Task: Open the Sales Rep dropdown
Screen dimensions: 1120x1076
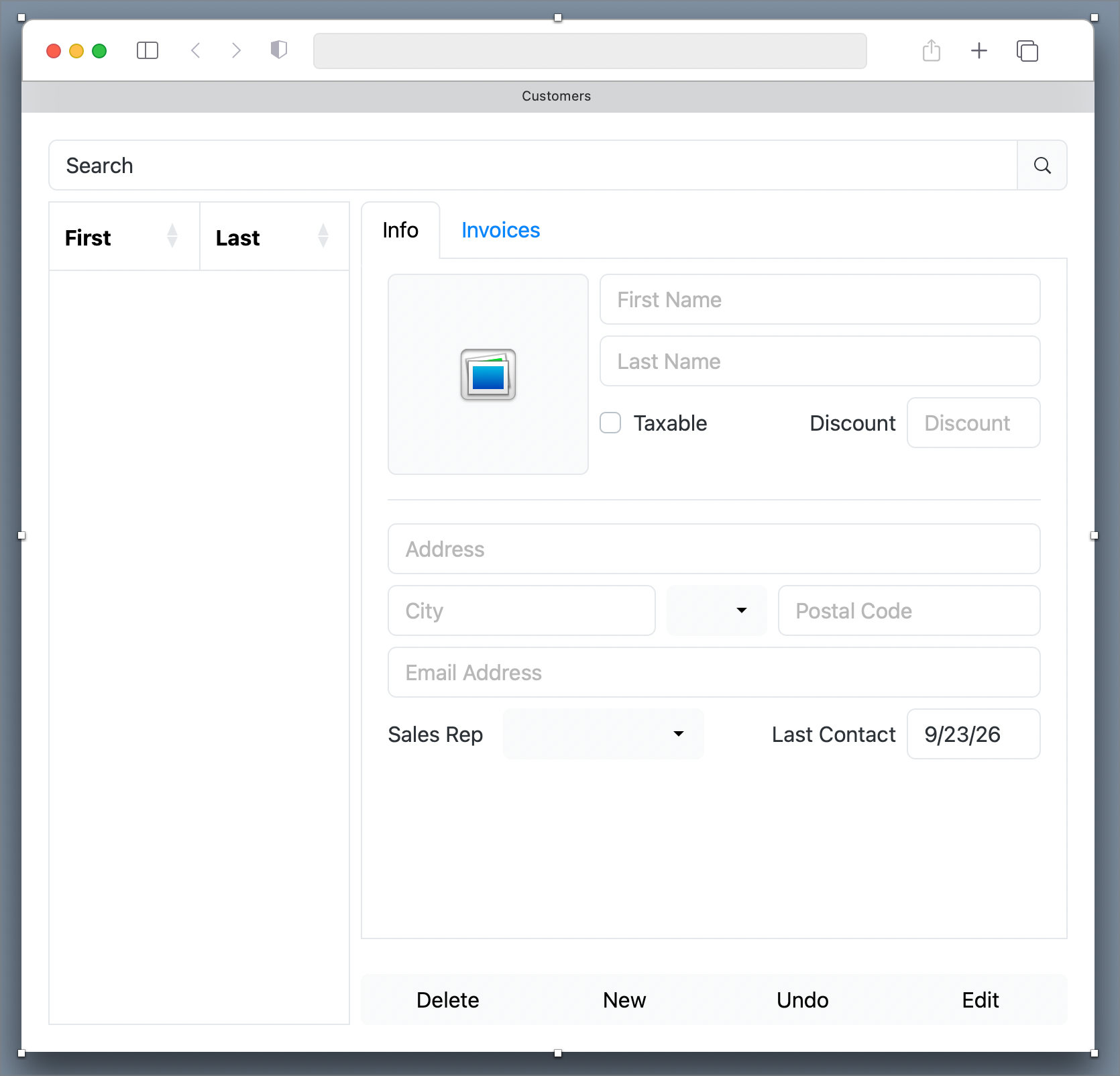Action: click(x=604, y=734)
